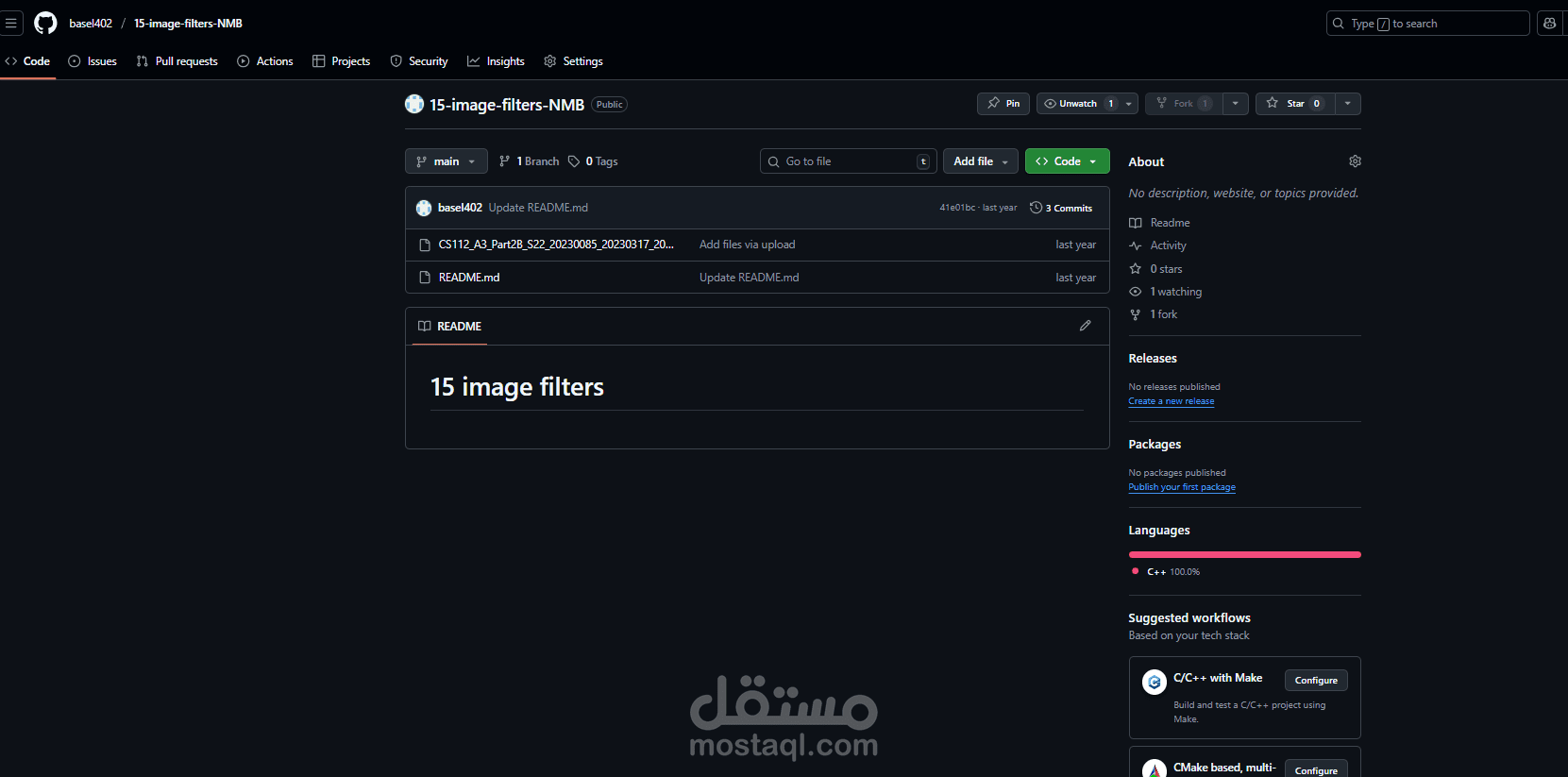
Task: Open the Settings tab
Action: point(573,61)
